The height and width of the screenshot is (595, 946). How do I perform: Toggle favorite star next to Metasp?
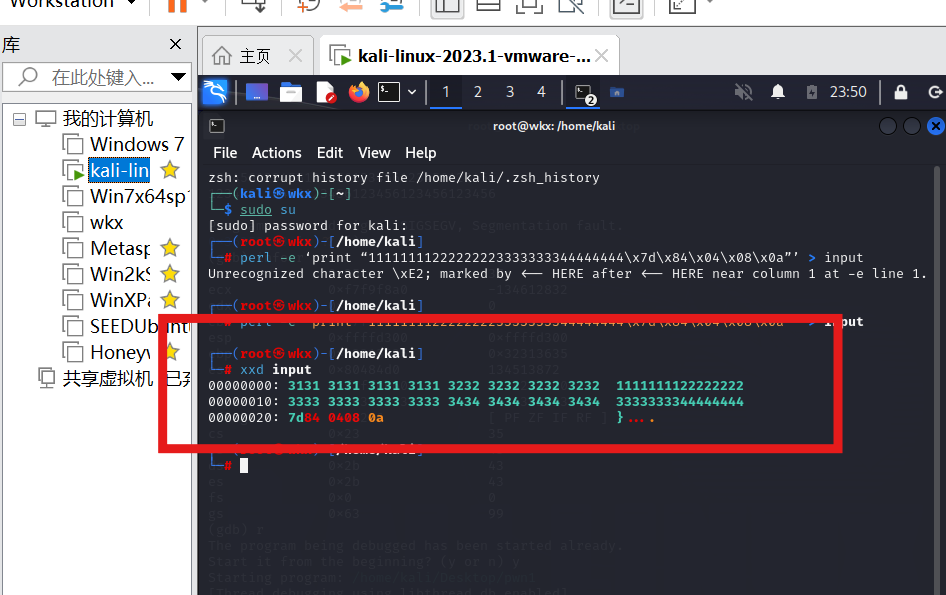170,248
